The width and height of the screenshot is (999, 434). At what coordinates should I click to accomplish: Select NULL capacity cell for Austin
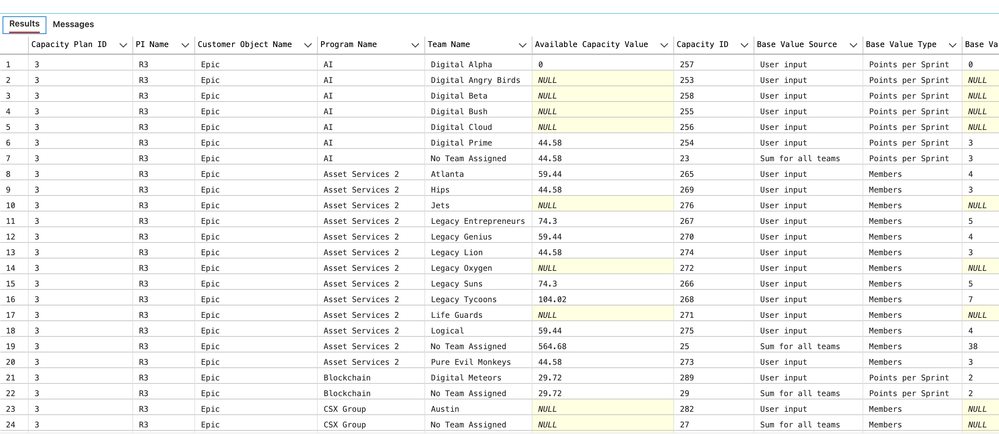603,409
